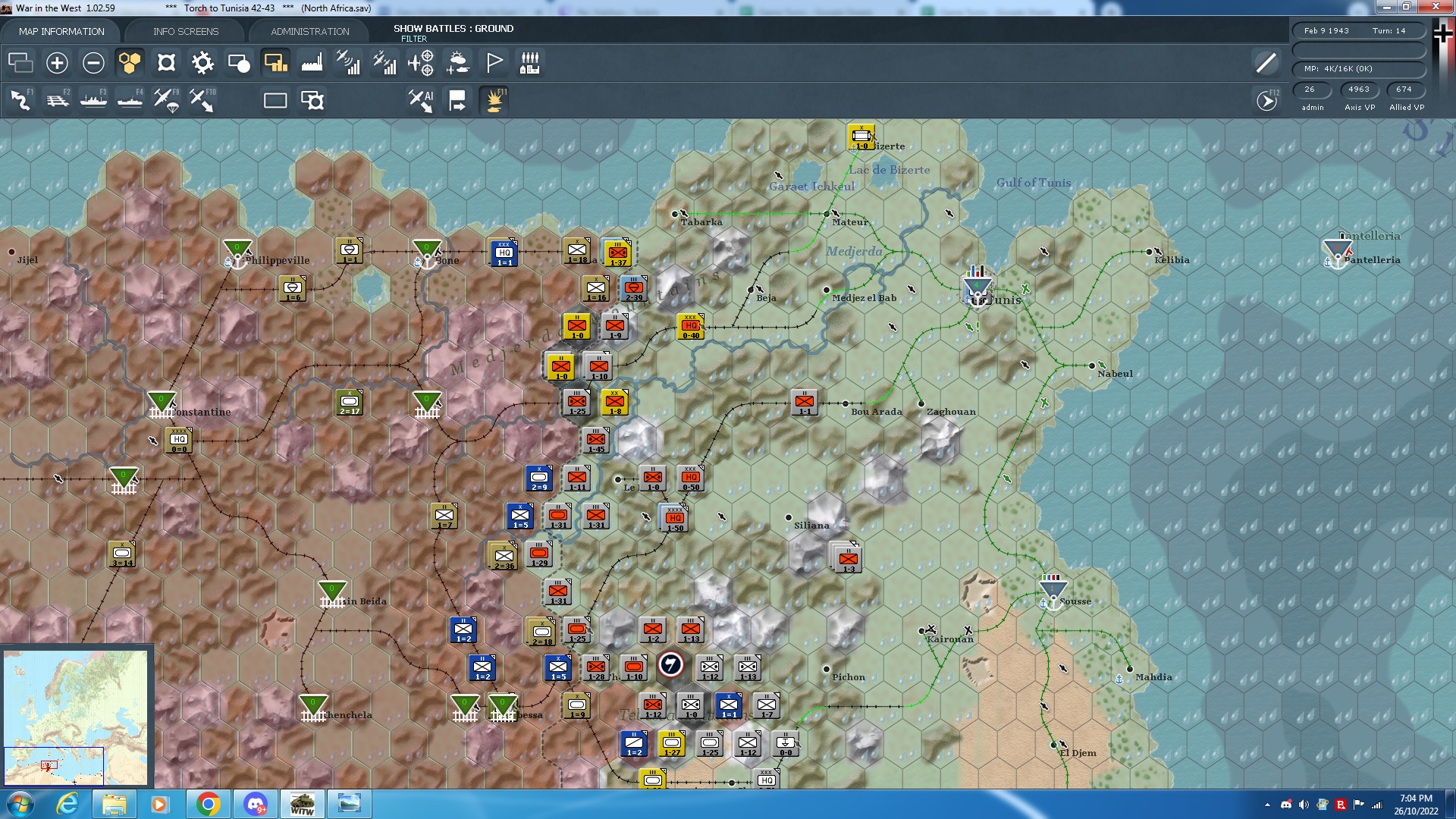
Task: Toggle Show Battles F11 explosion icon
Action: 494,100
